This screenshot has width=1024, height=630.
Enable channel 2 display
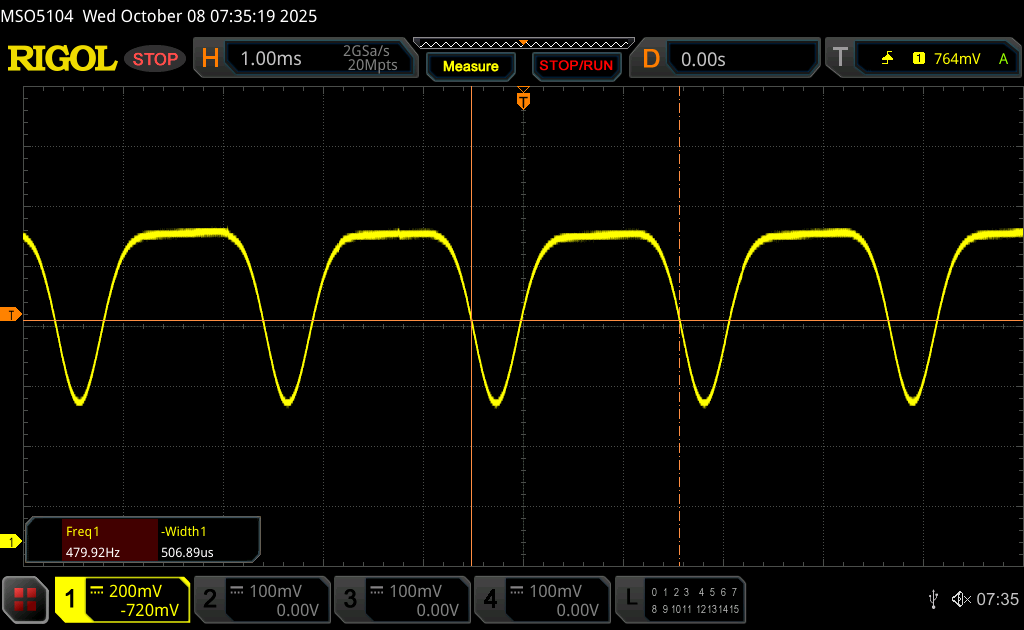click(x=260, y=599)
